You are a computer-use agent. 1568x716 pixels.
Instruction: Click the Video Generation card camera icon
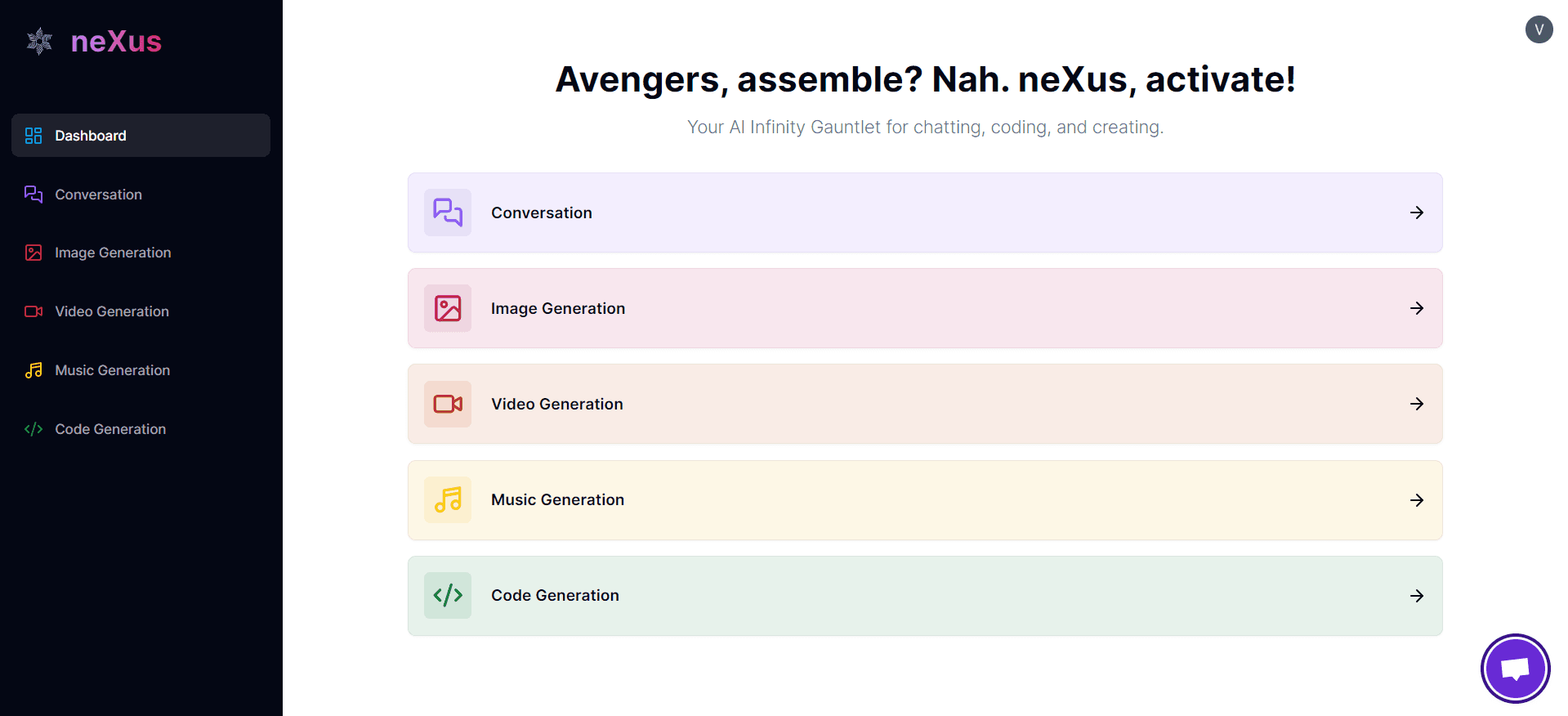448,404
